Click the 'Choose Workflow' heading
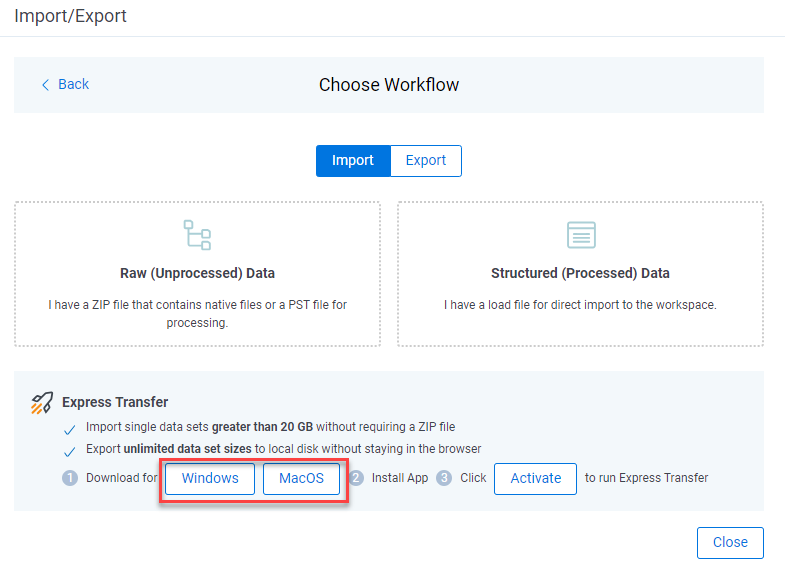Viewport: 785px width, 578px height. tap(389, 85)
